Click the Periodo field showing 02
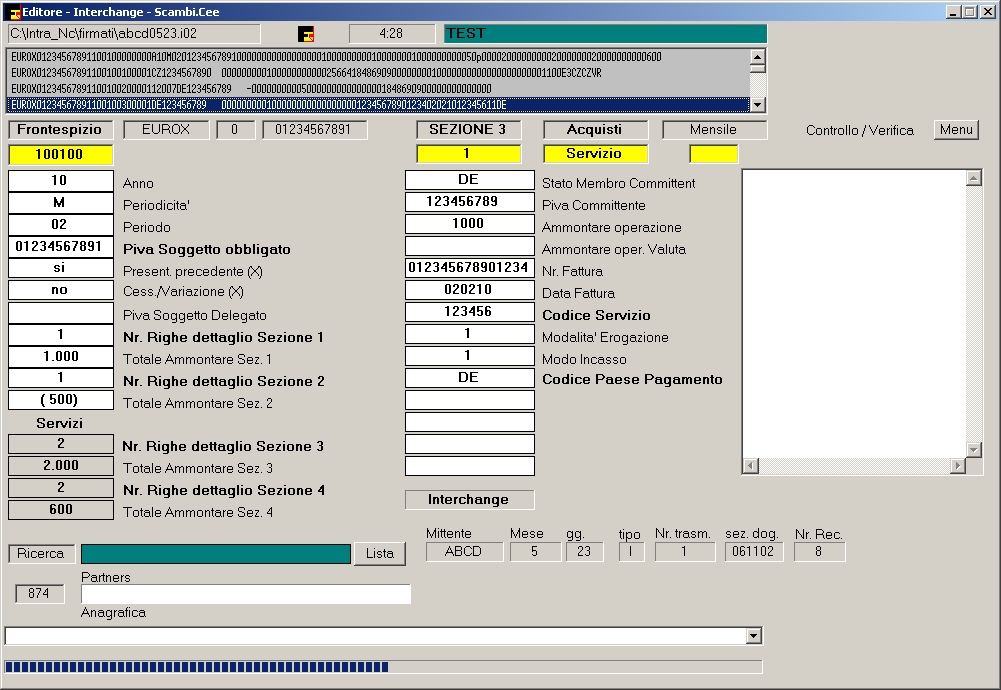 61,225
